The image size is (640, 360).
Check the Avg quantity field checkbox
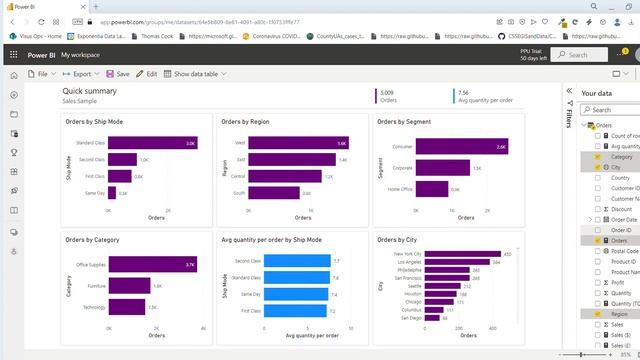(598, 146)
